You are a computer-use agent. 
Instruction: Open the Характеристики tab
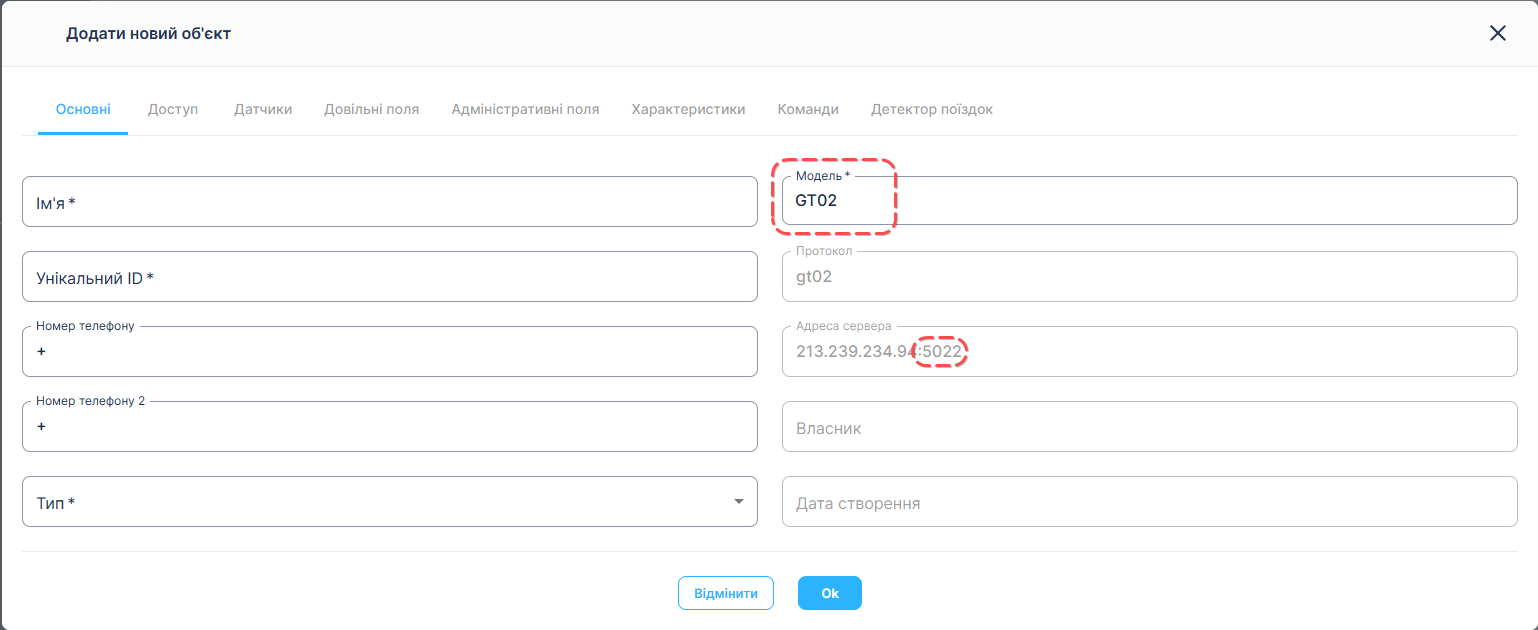pyautogui.click(x=688, y=109)
